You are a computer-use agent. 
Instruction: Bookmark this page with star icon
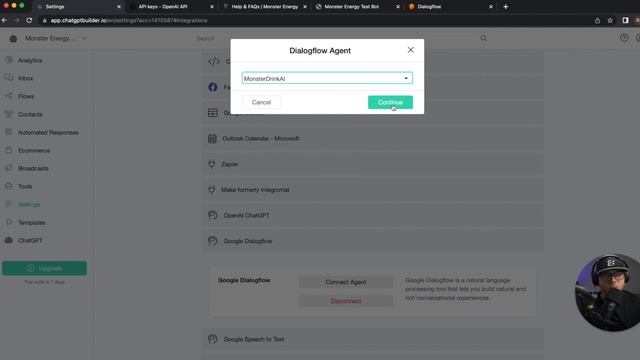[x=610, y=20]
